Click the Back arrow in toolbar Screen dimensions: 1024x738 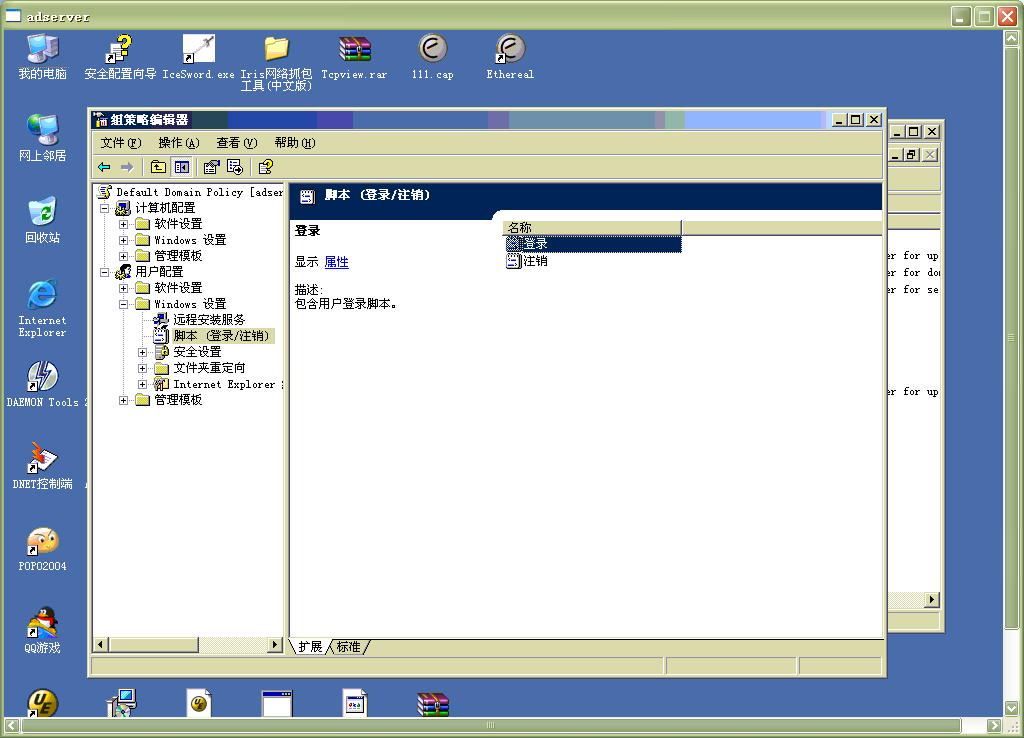tap(104, 167)
